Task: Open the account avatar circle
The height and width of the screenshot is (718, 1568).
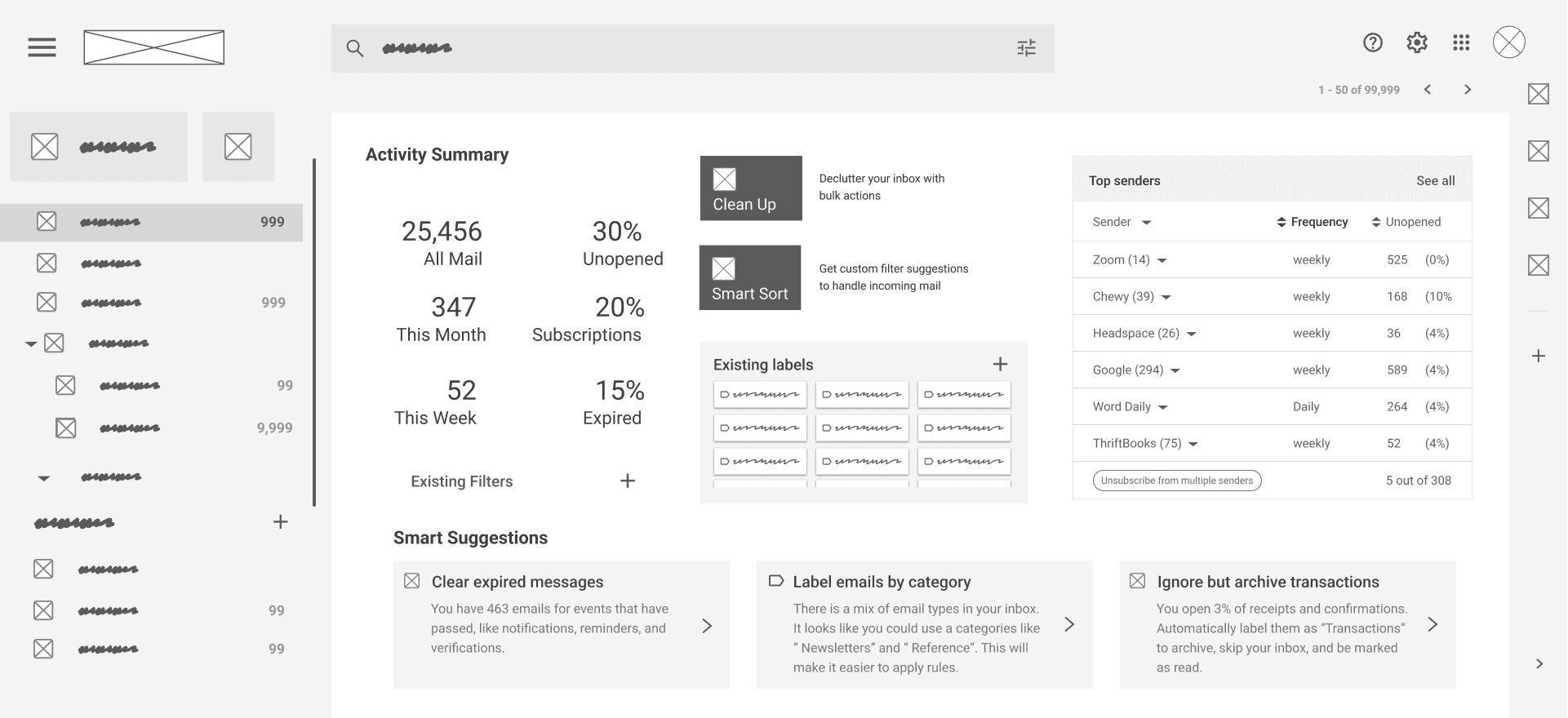Action: pos(1509,42)
